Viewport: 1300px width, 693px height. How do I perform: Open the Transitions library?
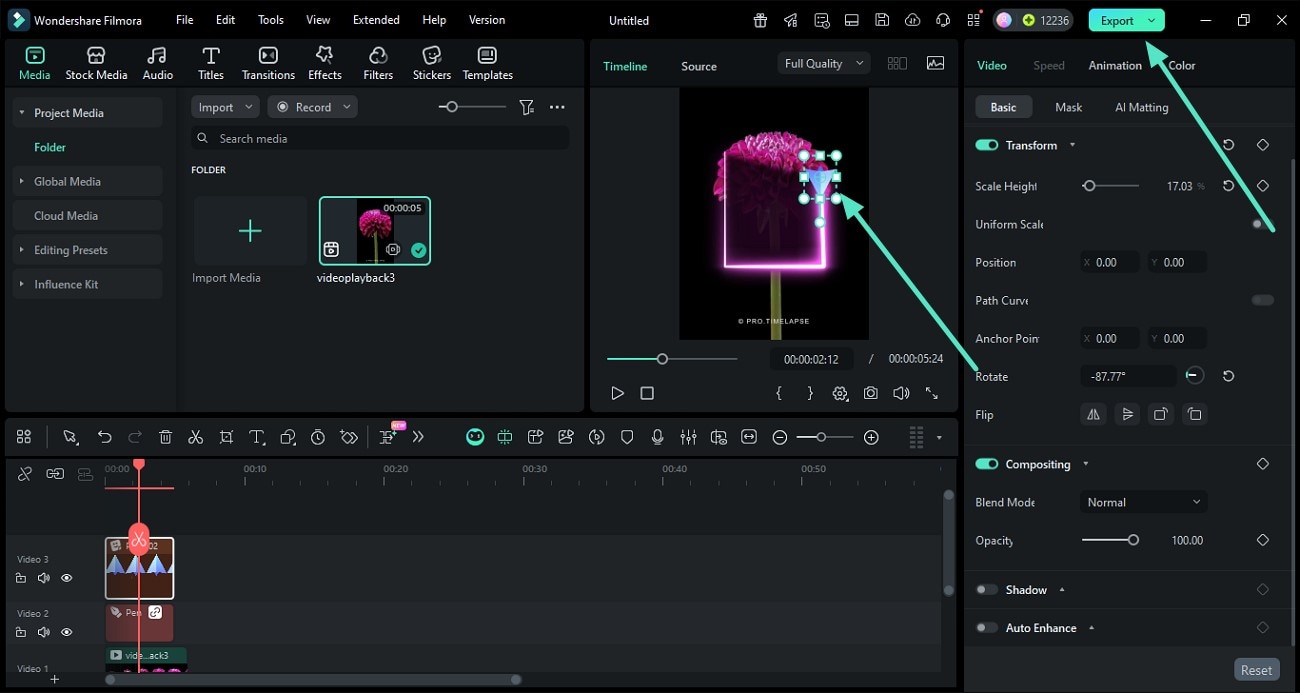pyautogui.click(x=268, y=63)
